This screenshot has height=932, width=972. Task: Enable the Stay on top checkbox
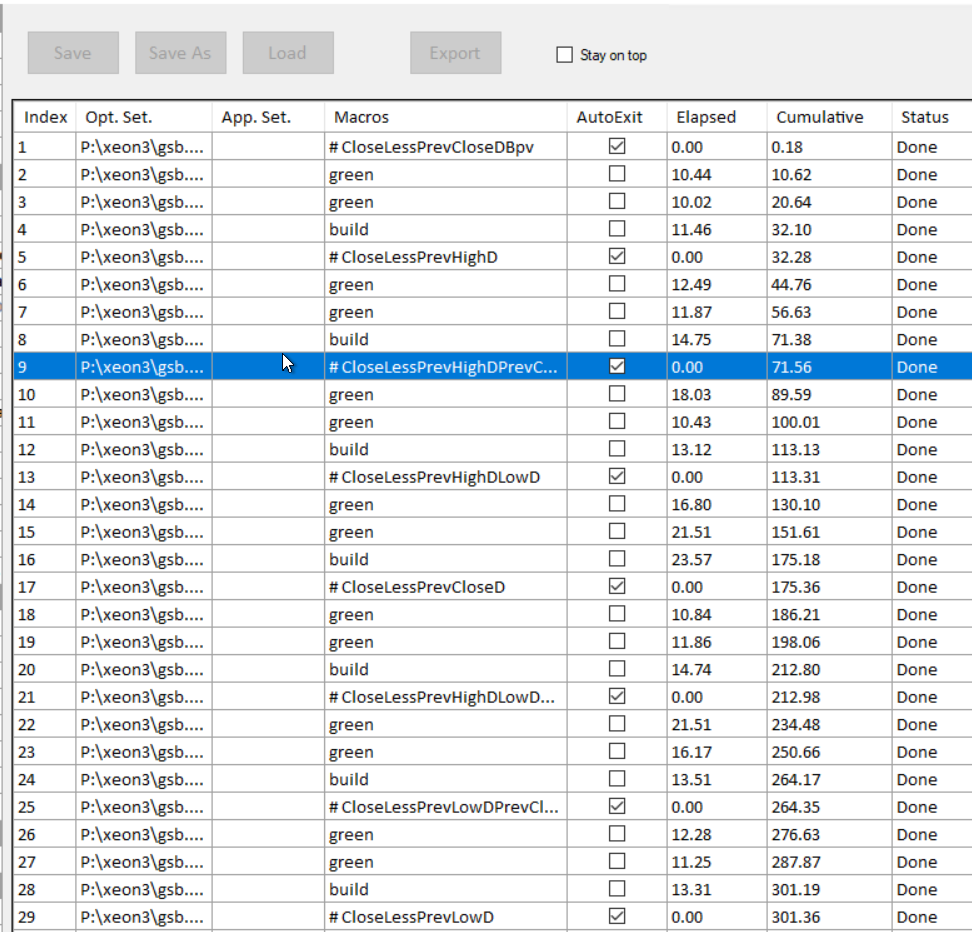pos(565,55)
